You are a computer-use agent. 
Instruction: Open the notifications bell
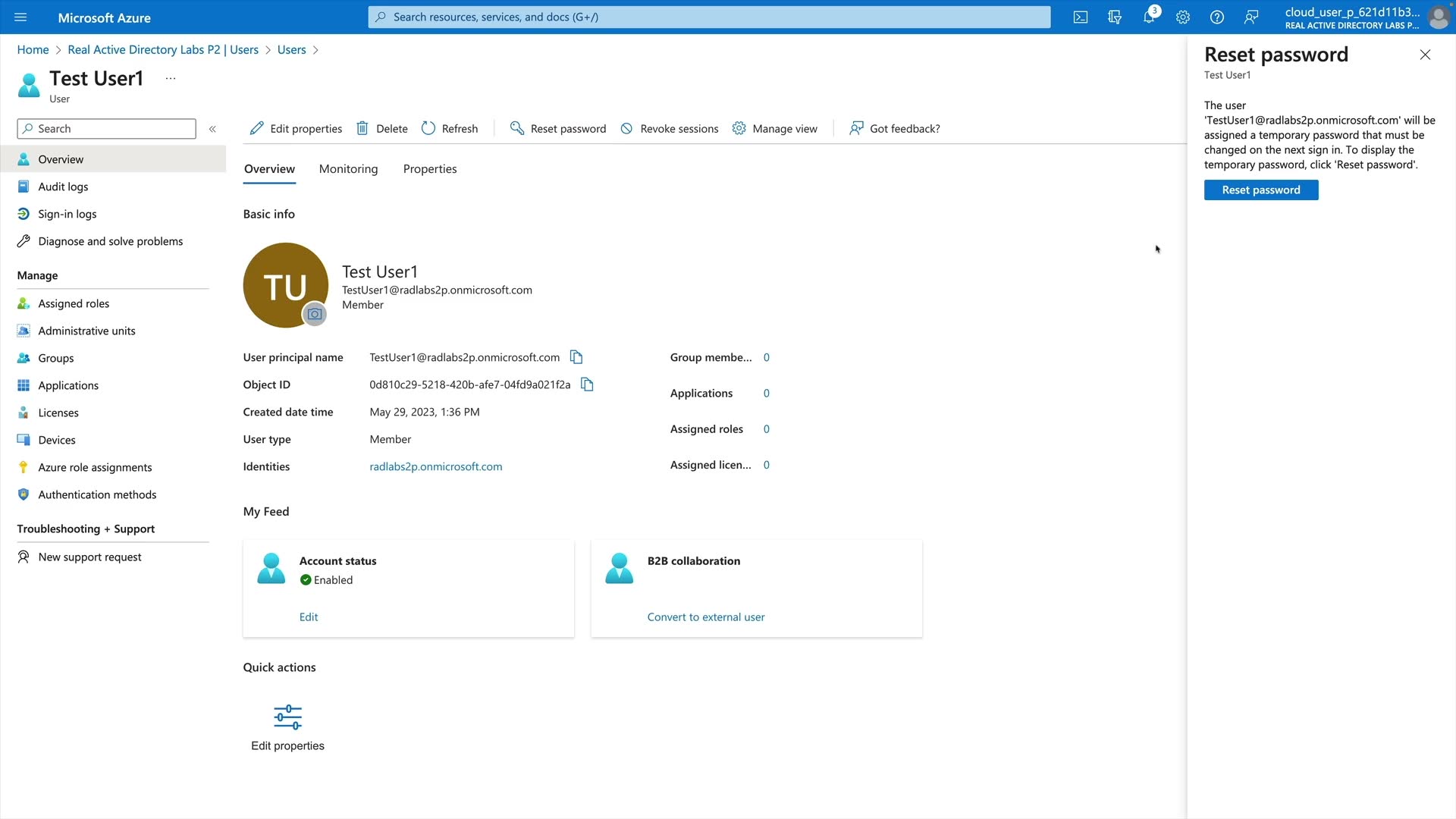(x=1149, y=17)
